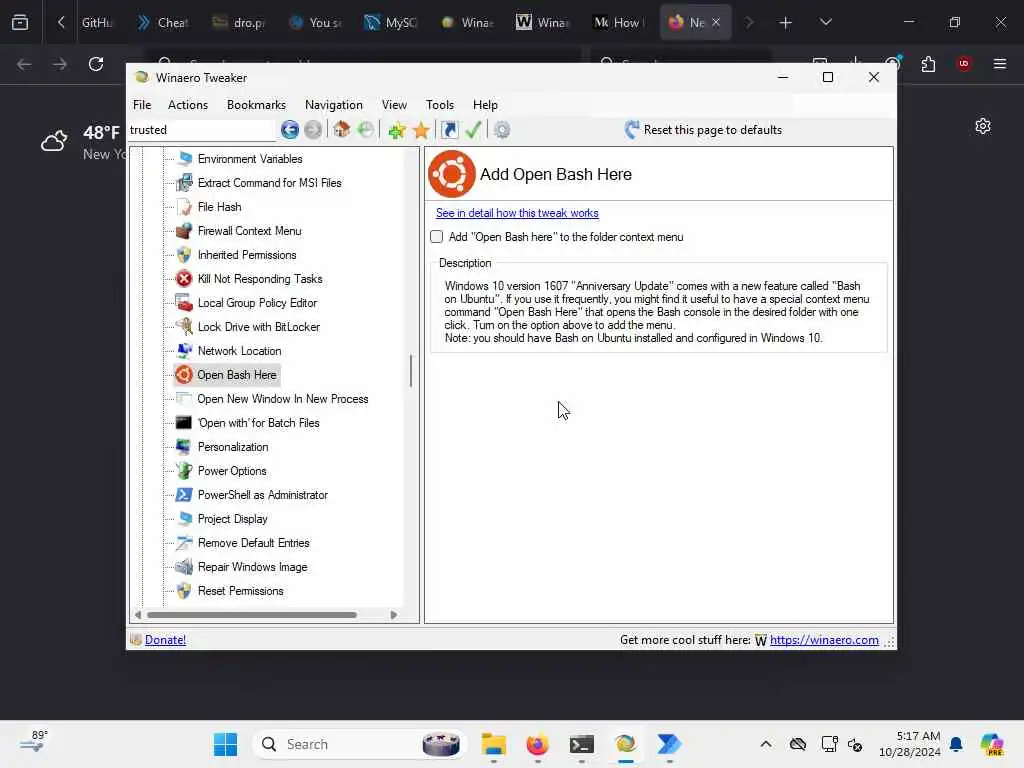The image size is (1024, 768).
Task: Reload the browser page
Action: pos(96,64)
